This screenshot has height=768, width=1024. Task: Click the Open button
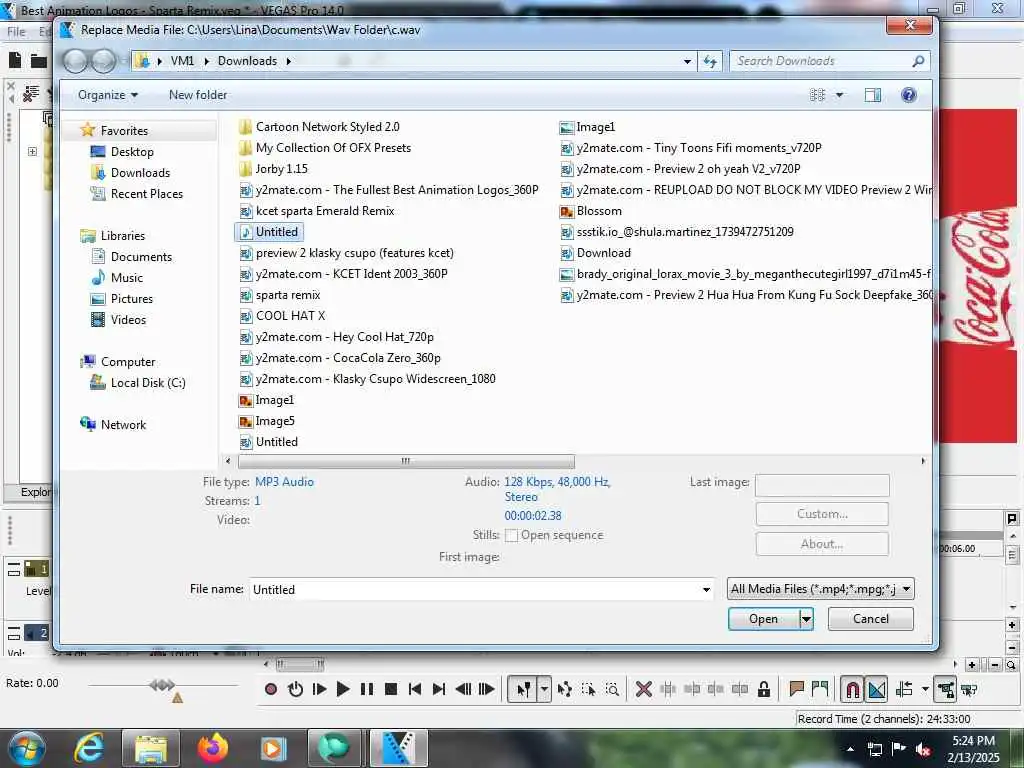(763, 618)
